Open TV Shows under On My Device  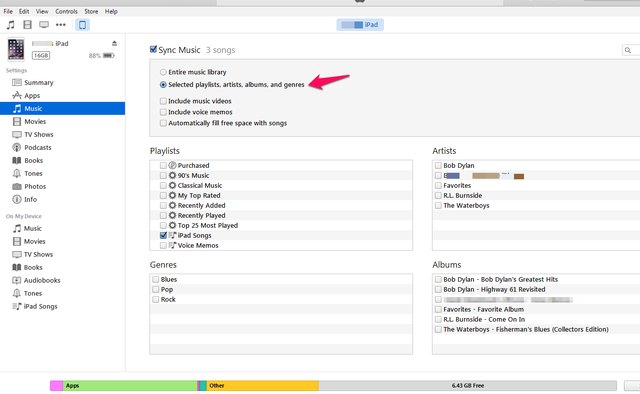tap(38, 254)
